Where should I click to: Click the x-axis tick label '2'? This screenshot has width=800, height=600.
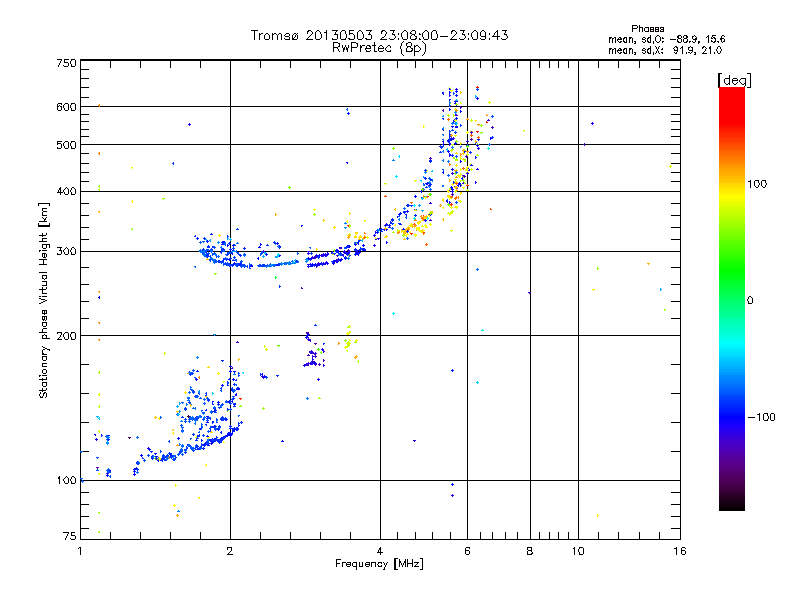tap(230, 551)
